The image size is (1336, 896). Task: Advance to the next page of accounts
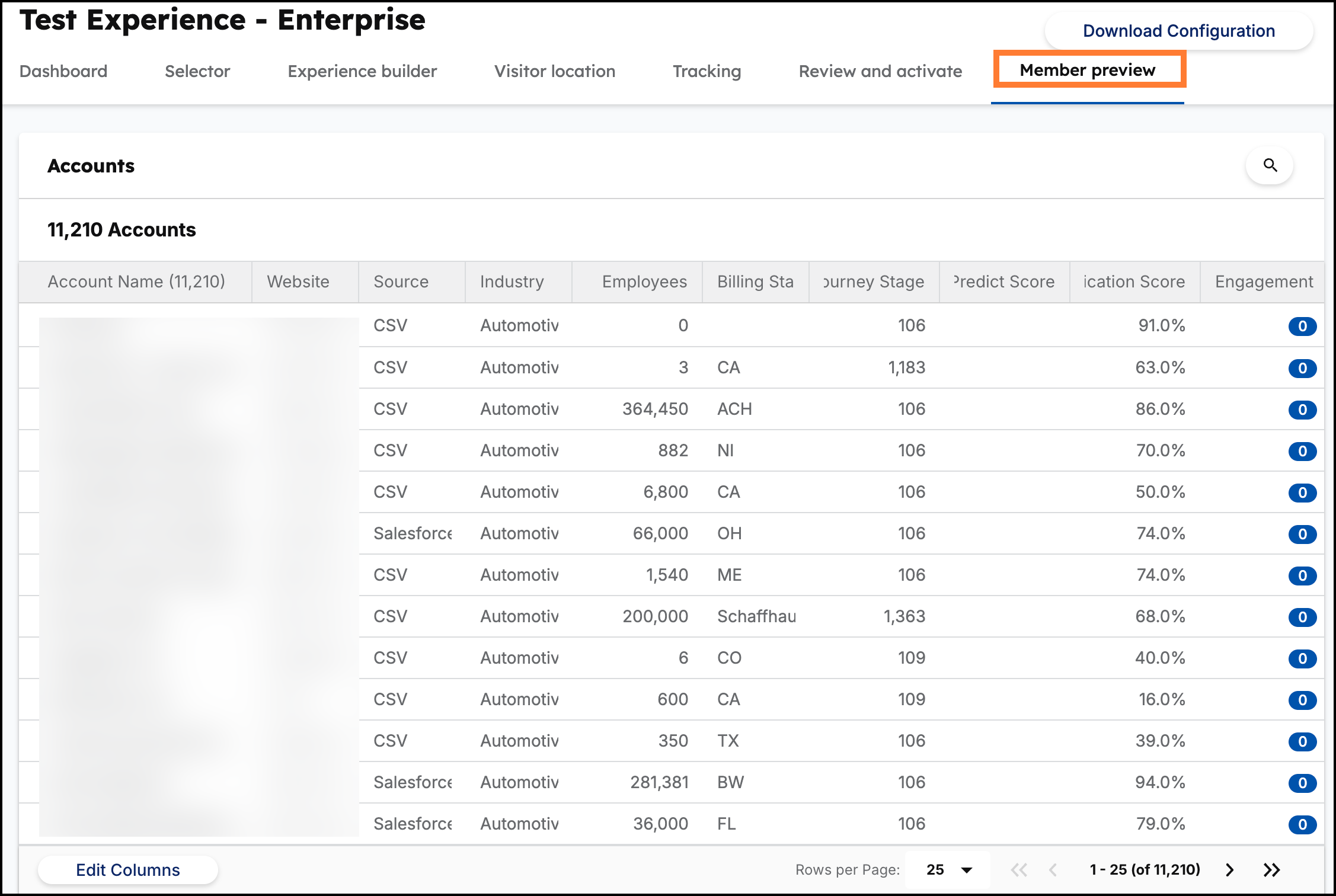click(1228, 869)
